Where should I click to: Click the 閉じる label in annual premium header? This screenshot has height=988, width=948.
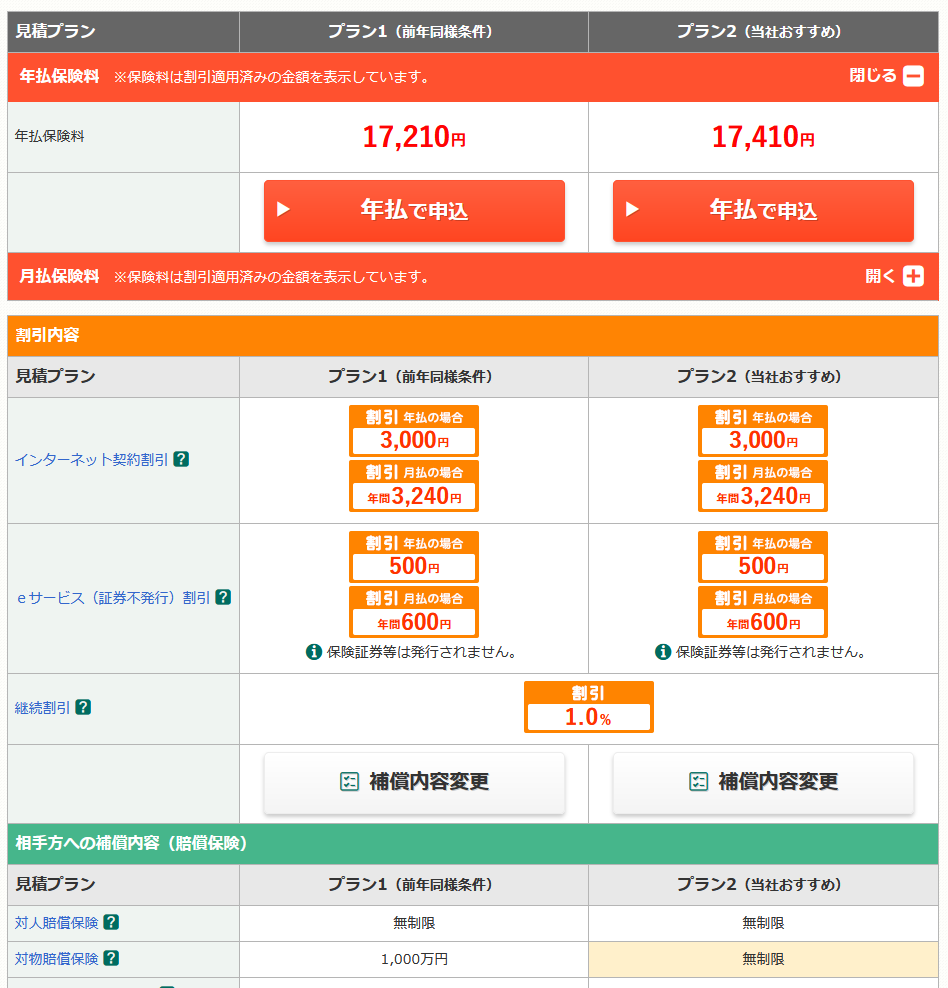(872, 76)
